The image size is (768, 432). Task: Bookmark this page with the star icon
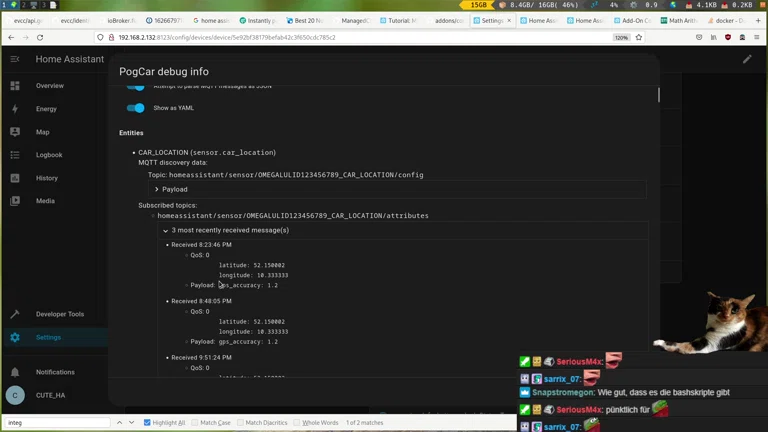click(x=639, y=37)
